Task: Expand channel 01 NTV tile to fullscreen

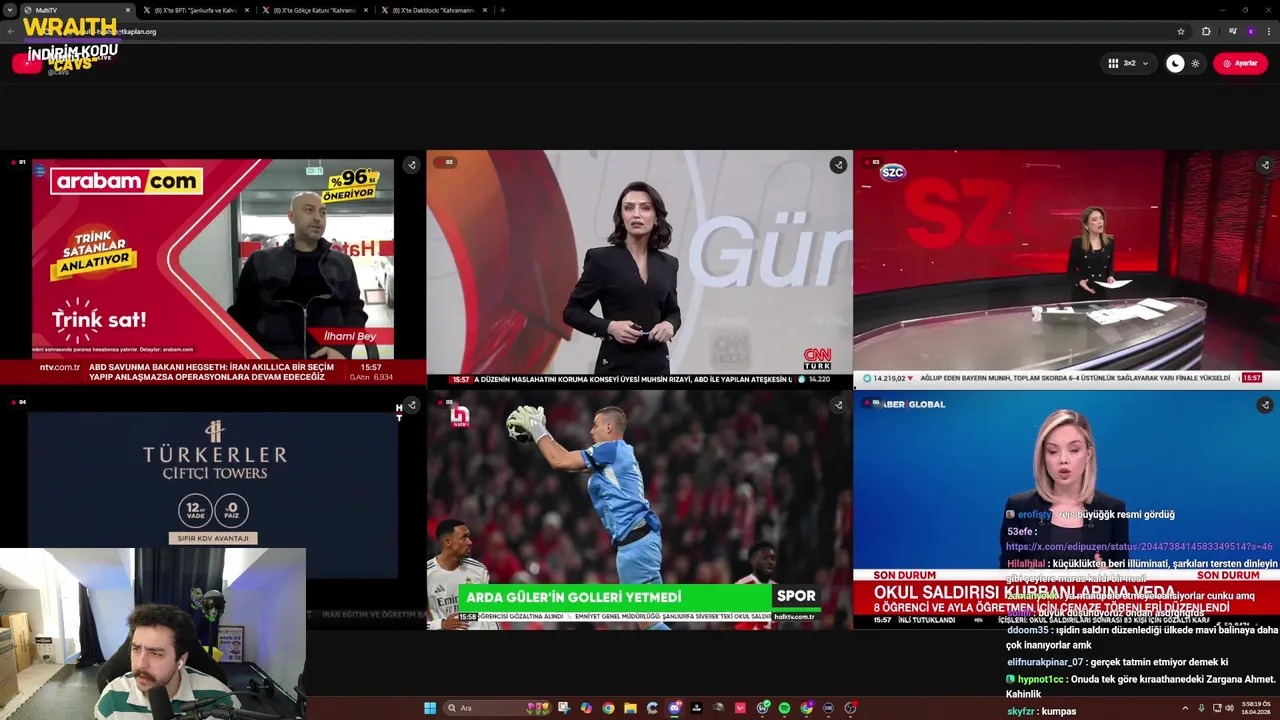Action: pyautogui.click(x=411, y=165)
